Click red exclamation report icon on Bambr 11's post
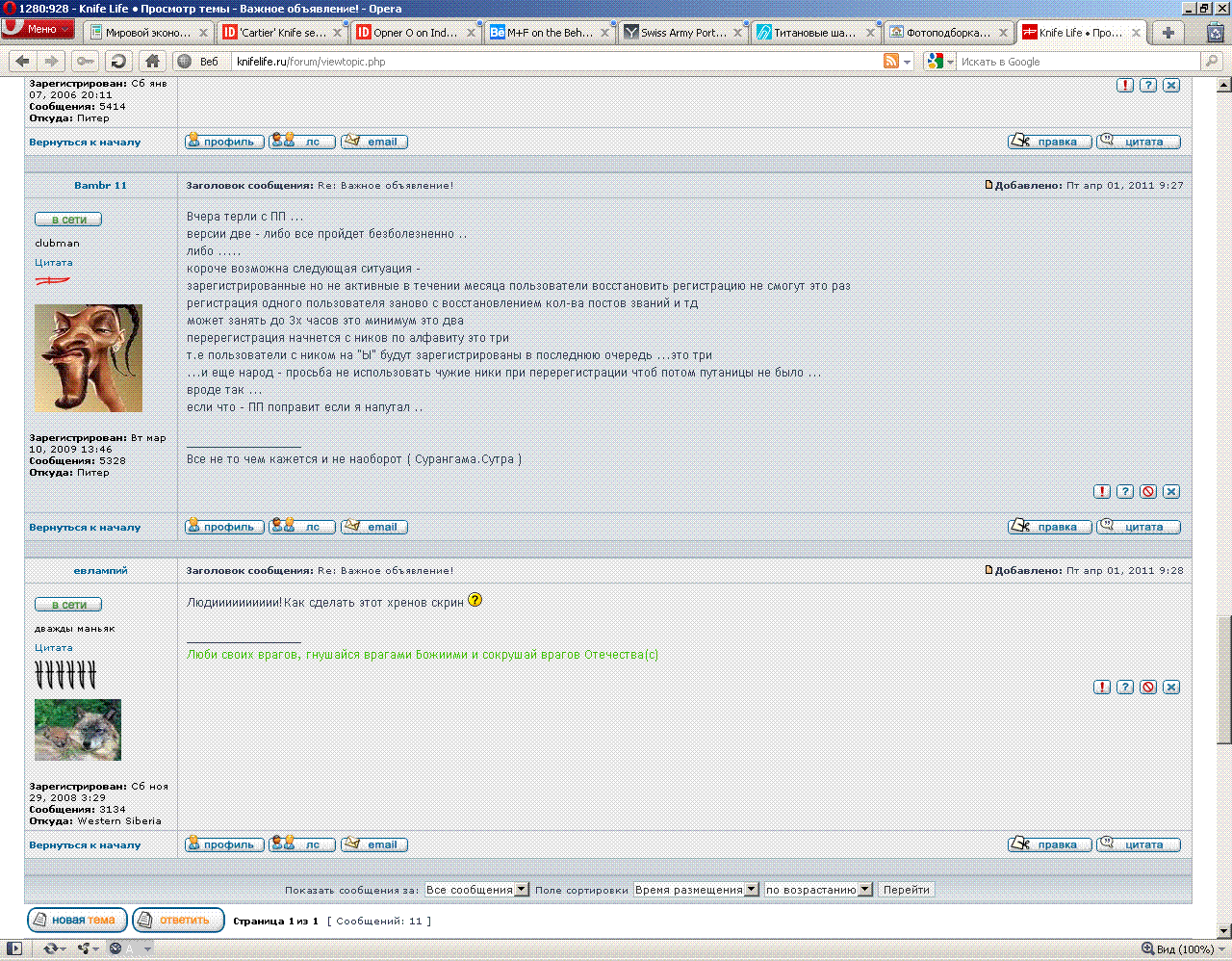 coord(1102,491)
